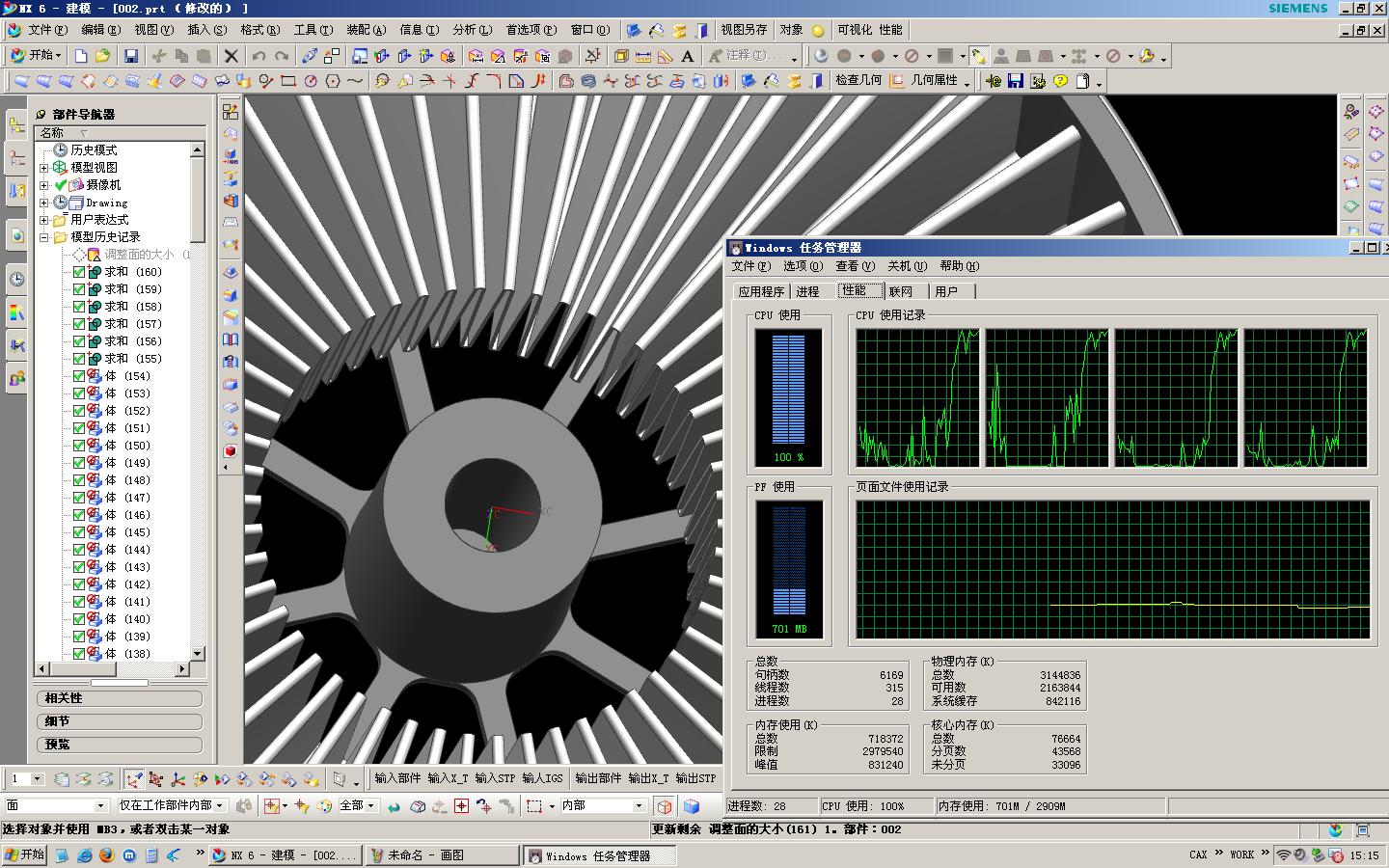This screenshot has height=868, width=1389.
Task: Uncheck the 体 (154) feature checkbox
Action: click(79, 376)
